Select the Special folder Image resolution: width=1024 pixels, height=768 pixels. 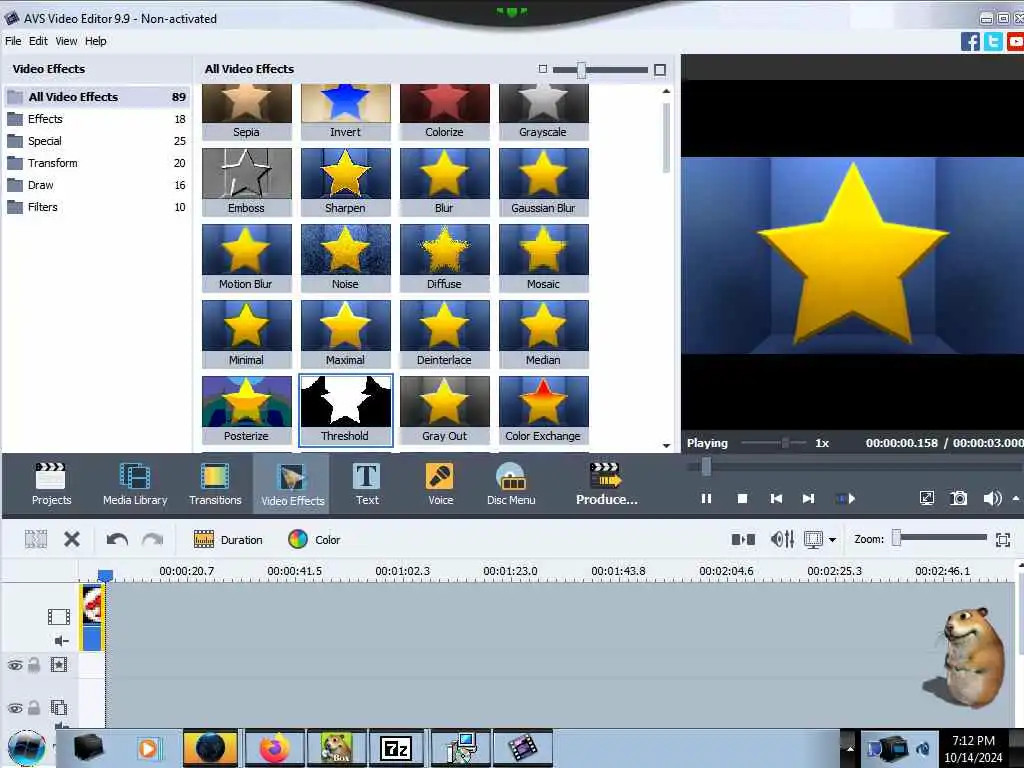[97, 141]
